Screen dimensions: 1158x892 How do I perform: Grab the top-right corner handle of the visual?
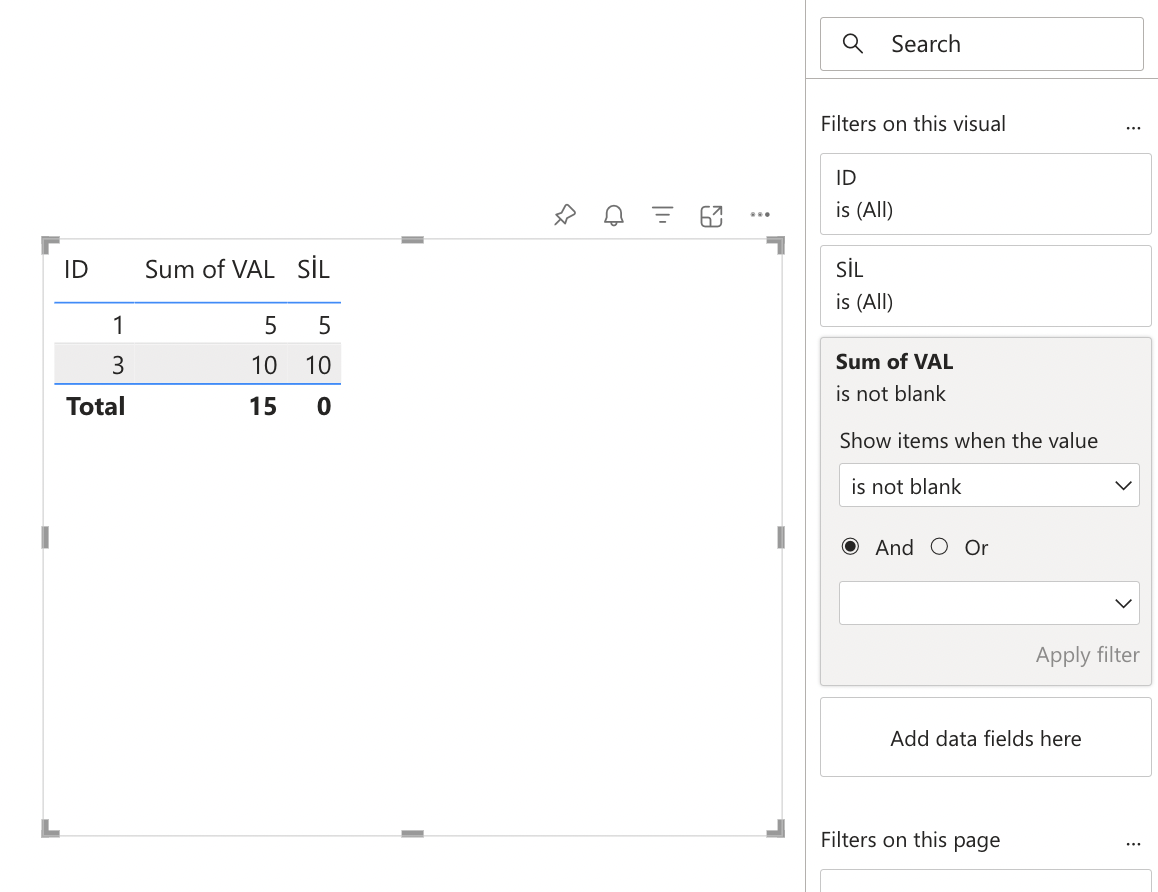pos(776,245)
